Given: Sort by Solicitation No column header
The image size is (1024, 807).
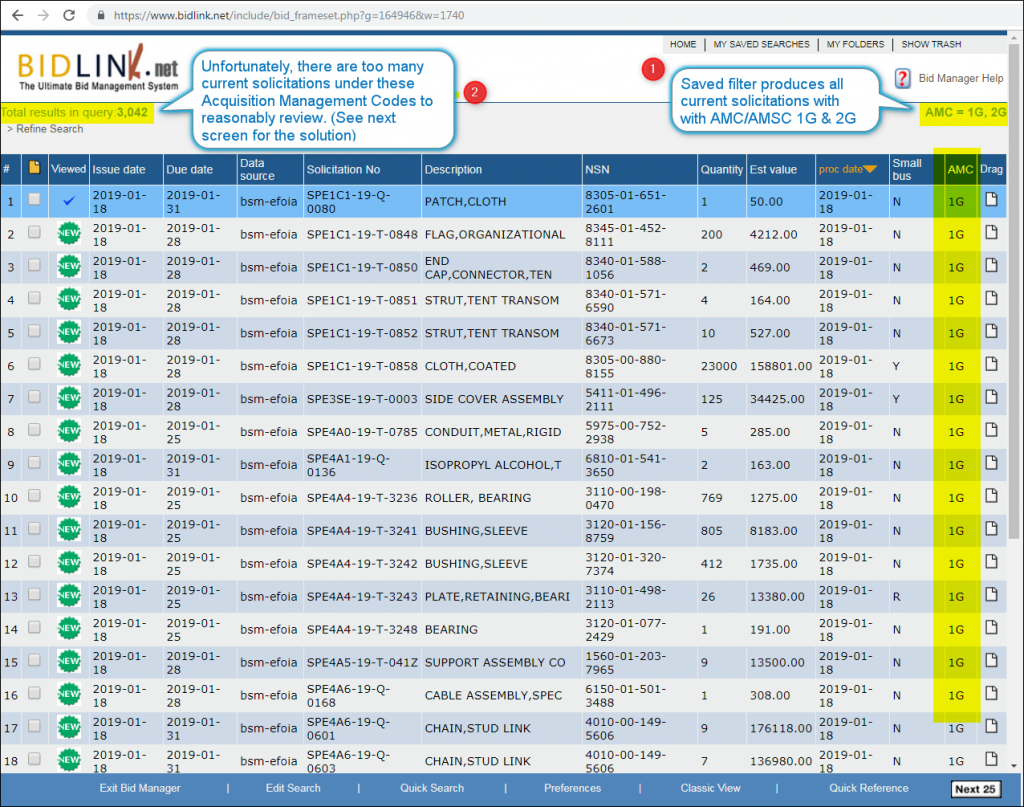Looking at the screenshot, I should [x=344, y=170].
